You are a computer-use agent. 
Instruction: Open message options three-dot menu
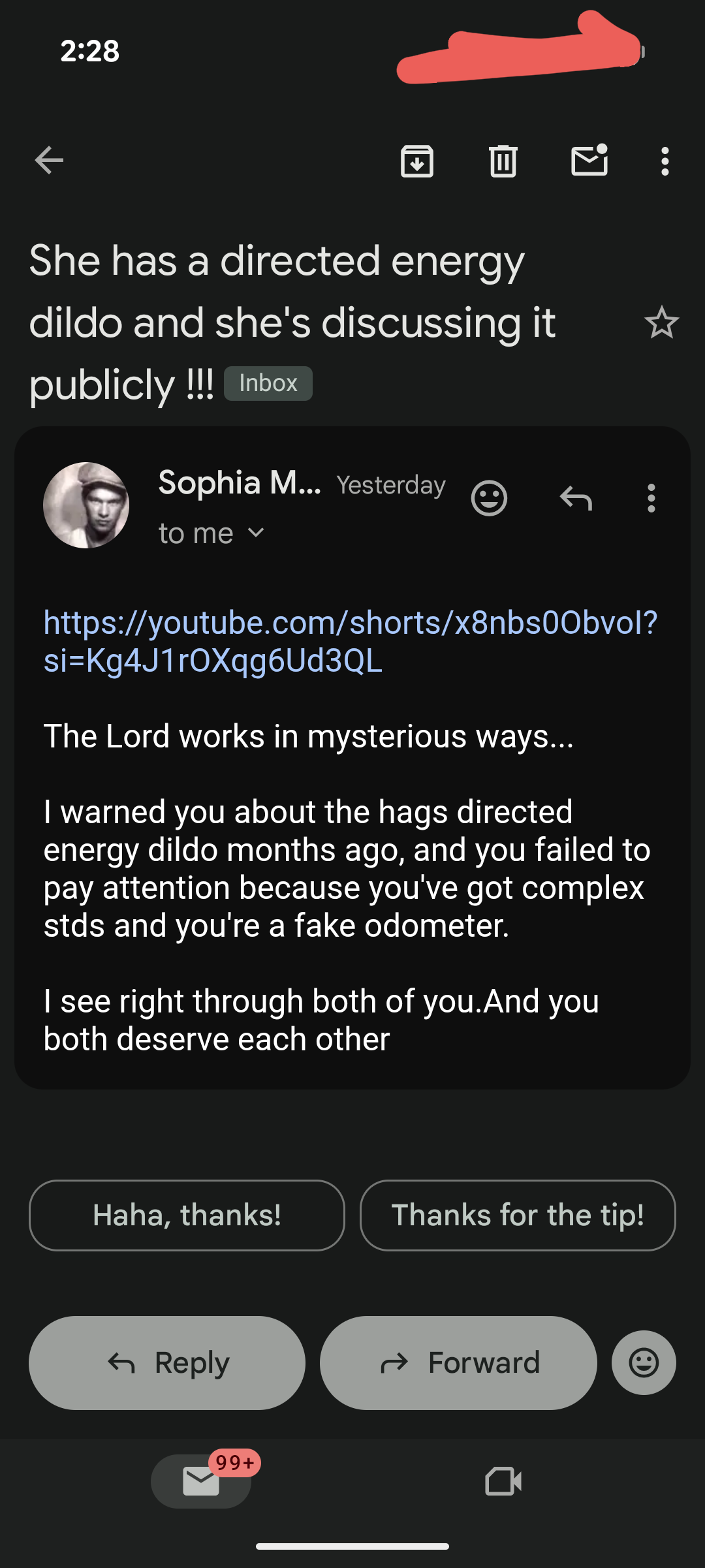point(651,499)
